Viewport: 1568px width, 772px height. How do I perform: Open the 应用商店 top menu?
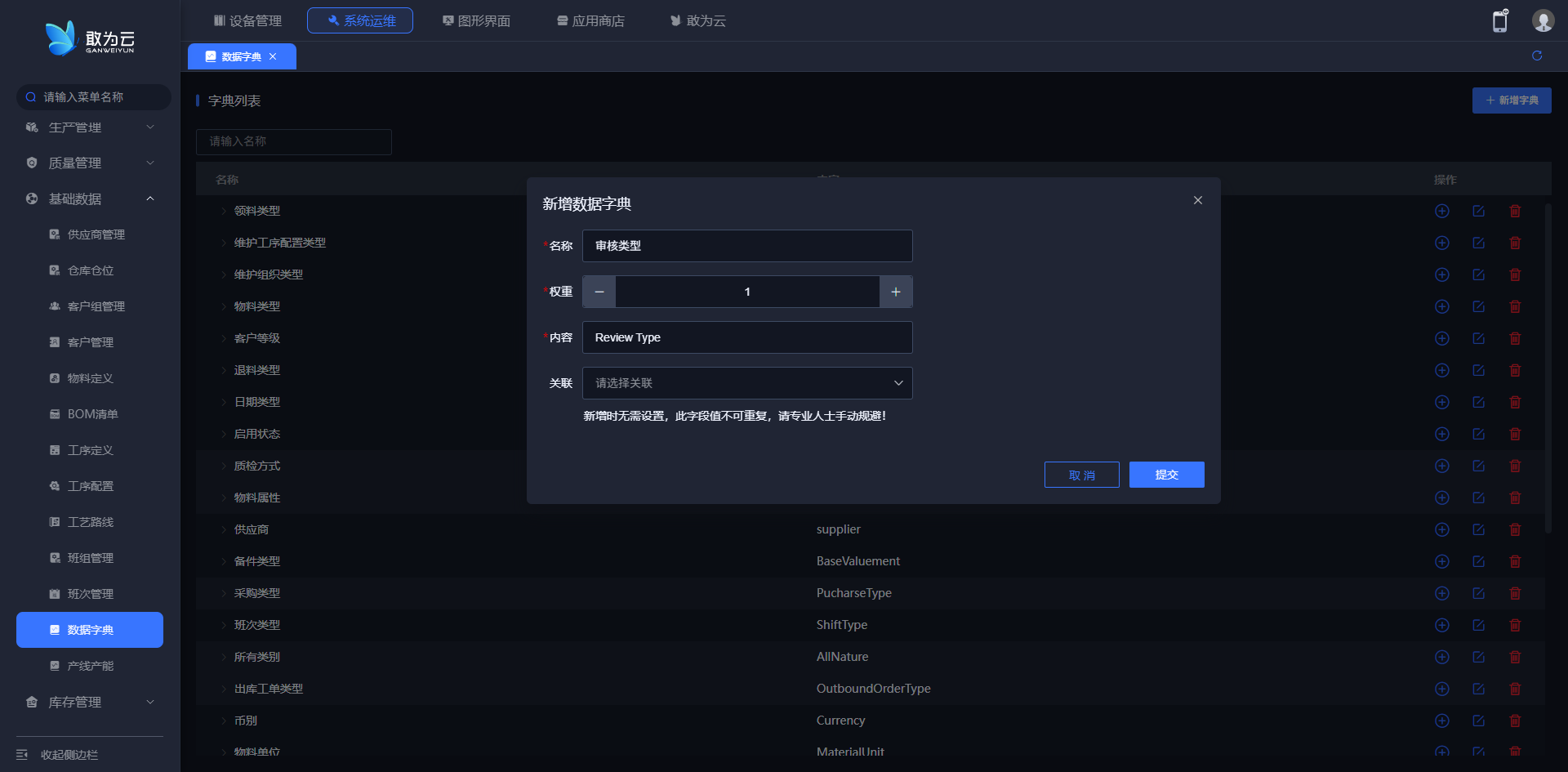click(590, 20)
